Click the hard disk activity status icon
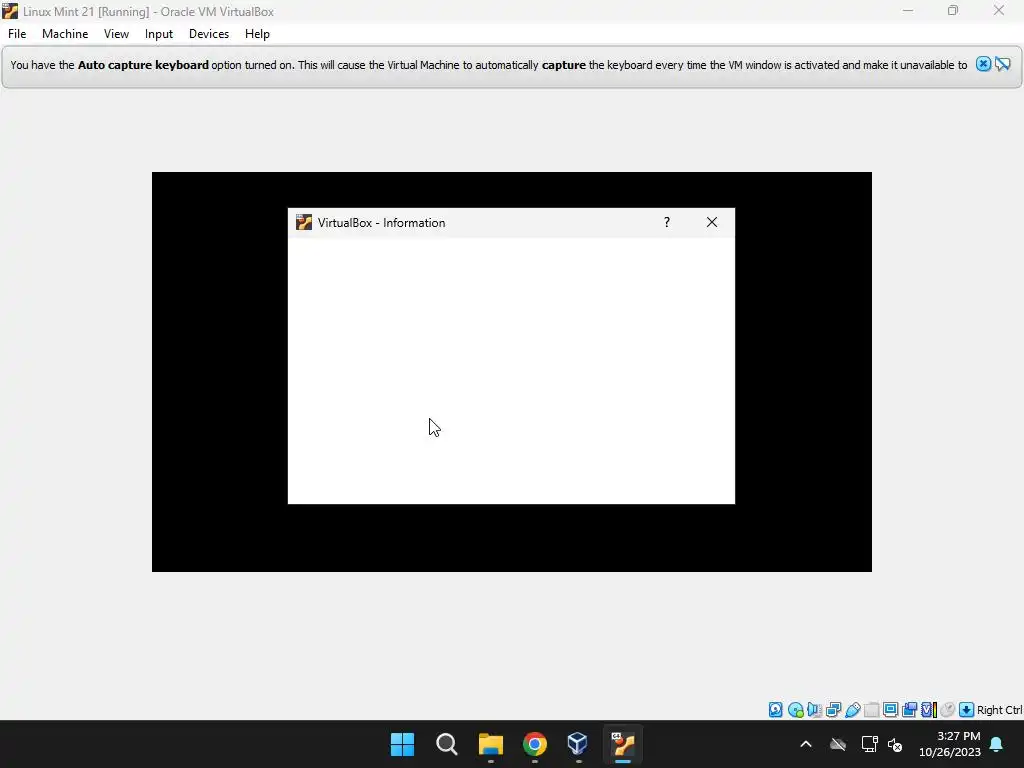The height and width of the screenshot is (768, 1024). click(x=775, y=710)
